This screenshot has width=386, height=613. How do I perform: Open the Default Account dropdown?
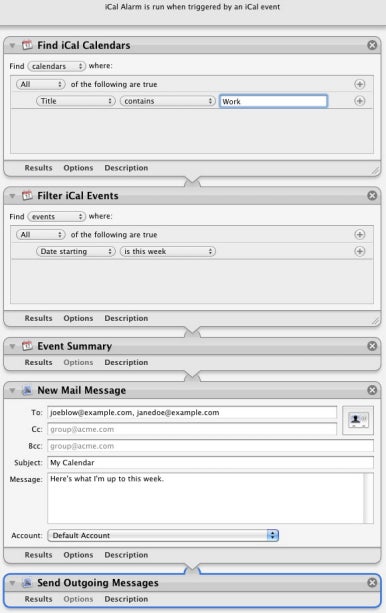point(163,535)
